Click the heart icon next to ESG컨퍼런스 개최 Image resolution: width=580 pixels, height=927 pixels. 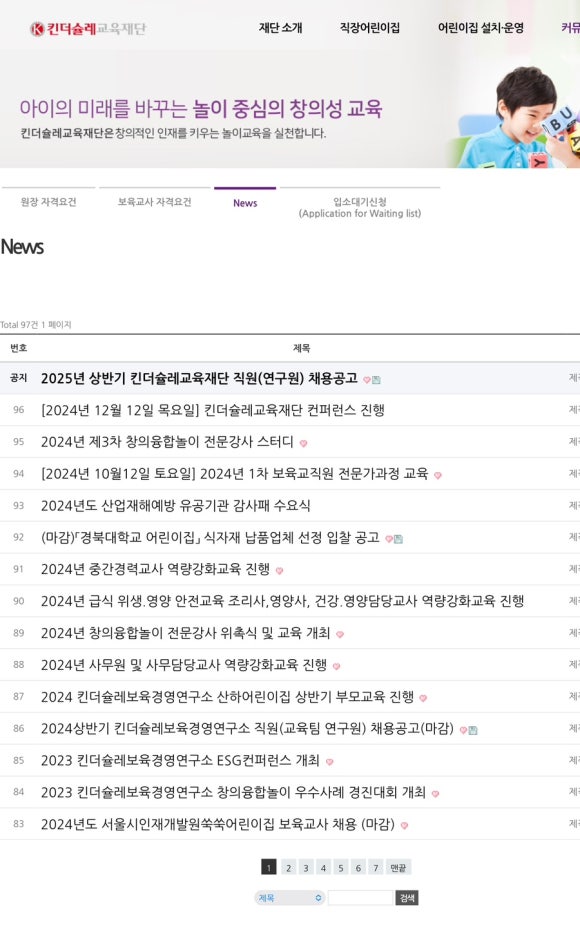click(330, 762)
